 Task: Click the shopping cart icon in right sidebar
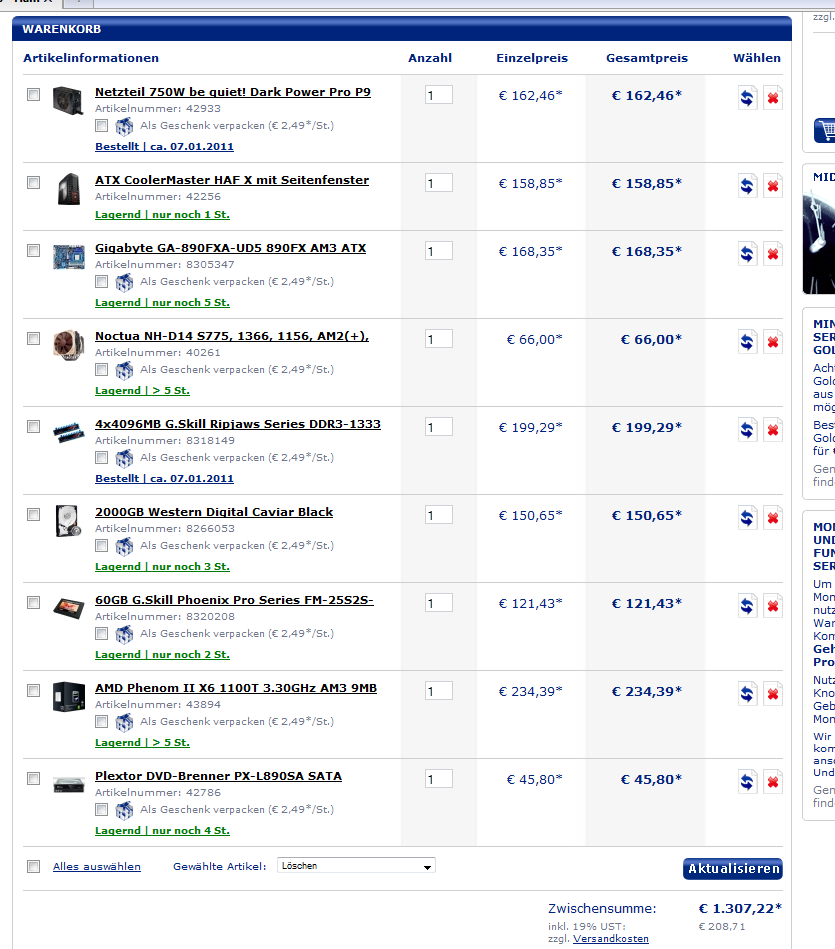(825, 130)
